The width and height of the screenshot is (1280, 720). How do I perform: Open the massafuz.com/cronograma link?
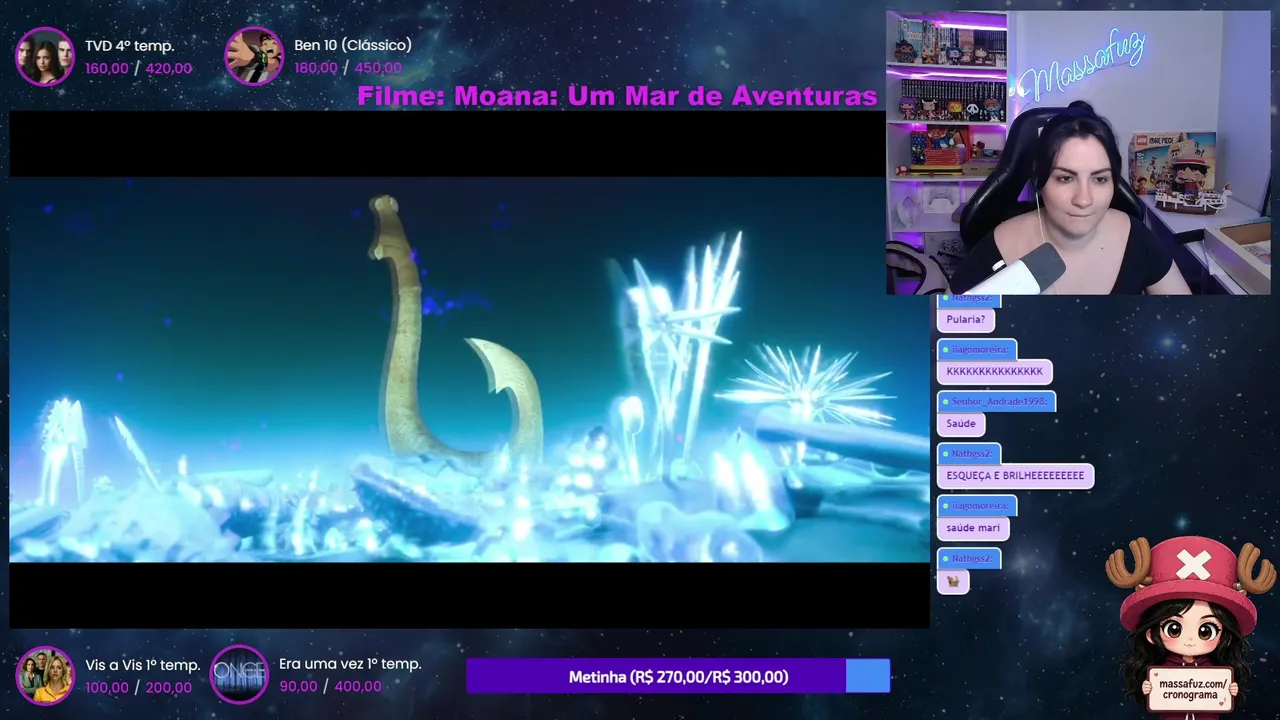(x=1191, y=688)
